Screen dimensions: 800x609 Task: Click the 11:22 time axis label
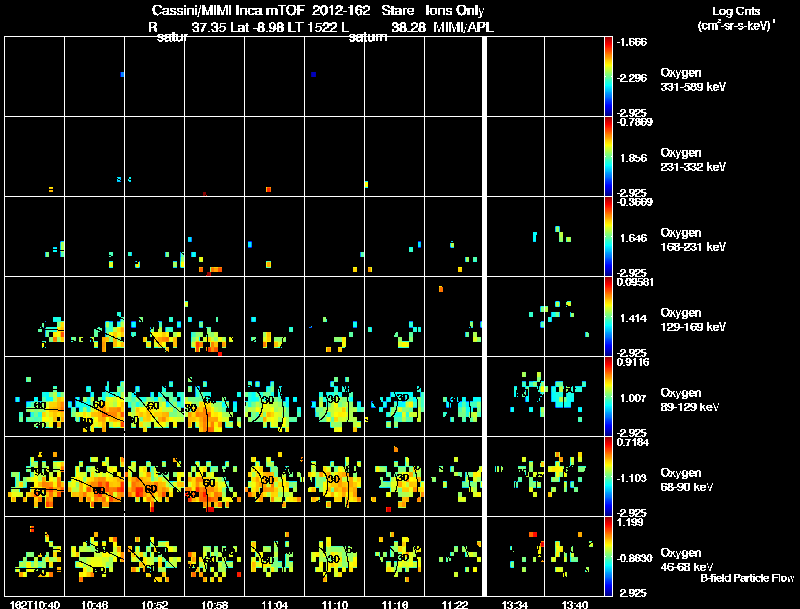click(x=454, y=605)
